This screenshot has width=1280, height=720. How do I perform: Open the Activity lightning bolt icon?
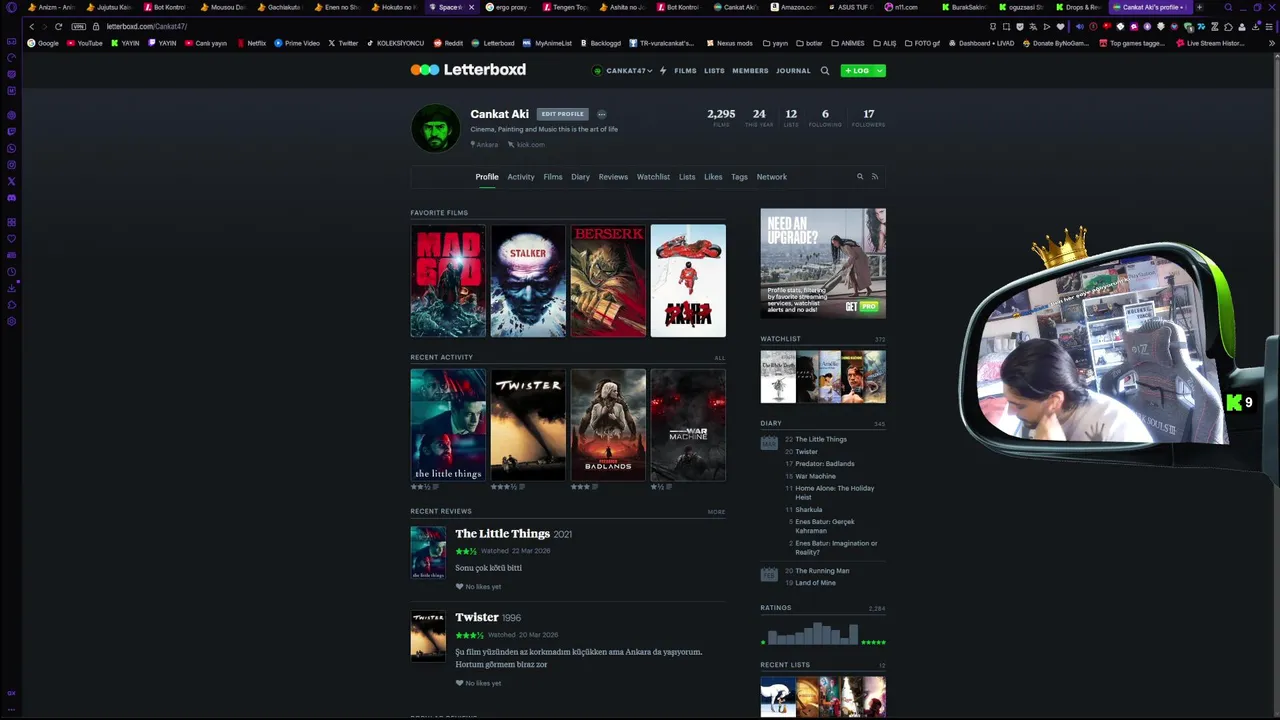click(x=663, y=71)
